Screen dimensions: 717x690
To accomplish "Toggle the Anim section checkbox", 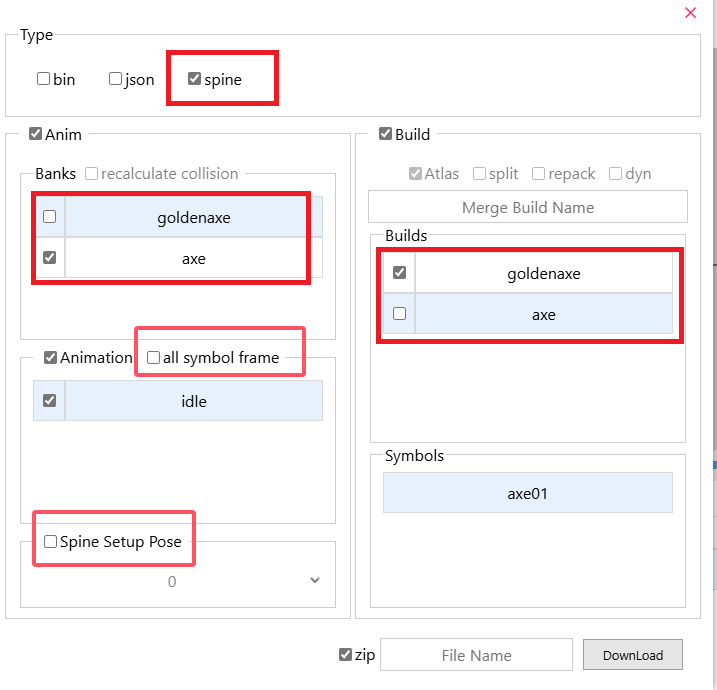I will pyautogui.click(x=36, y=134).
